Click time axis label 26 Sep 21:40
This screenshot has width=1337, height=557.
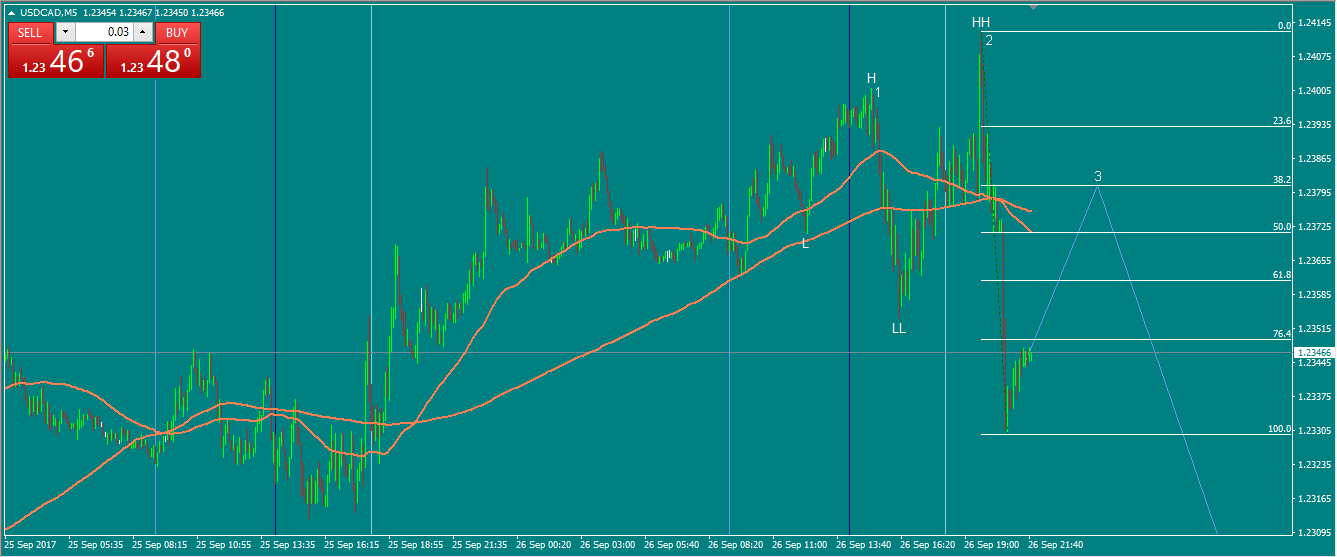1056,546
